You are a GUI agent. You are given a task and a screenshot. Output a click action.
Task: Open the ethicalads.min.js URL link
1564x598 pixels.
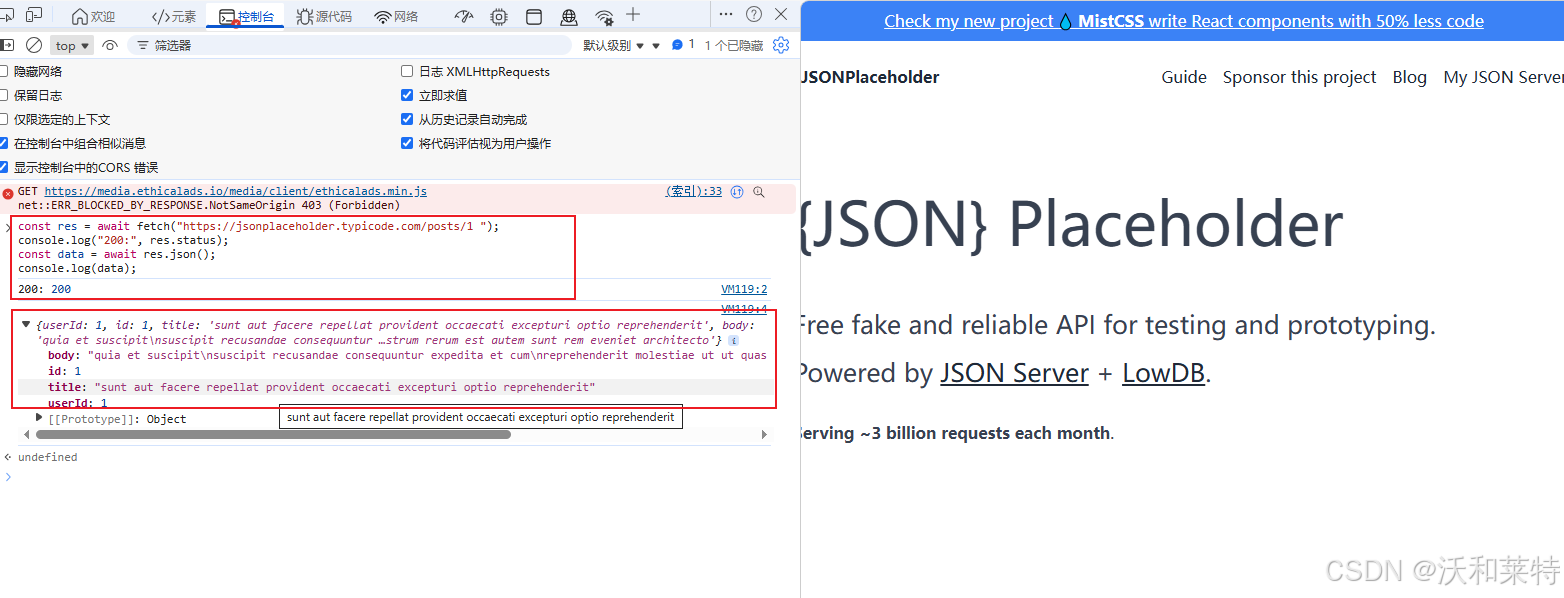click(x=236, y=191)
